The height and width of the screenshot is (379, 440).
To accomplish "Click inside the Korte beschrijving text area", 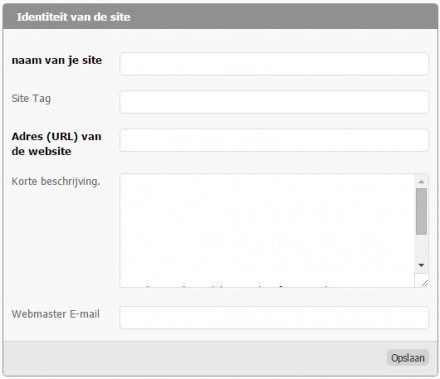I will [x=267, y=230].
